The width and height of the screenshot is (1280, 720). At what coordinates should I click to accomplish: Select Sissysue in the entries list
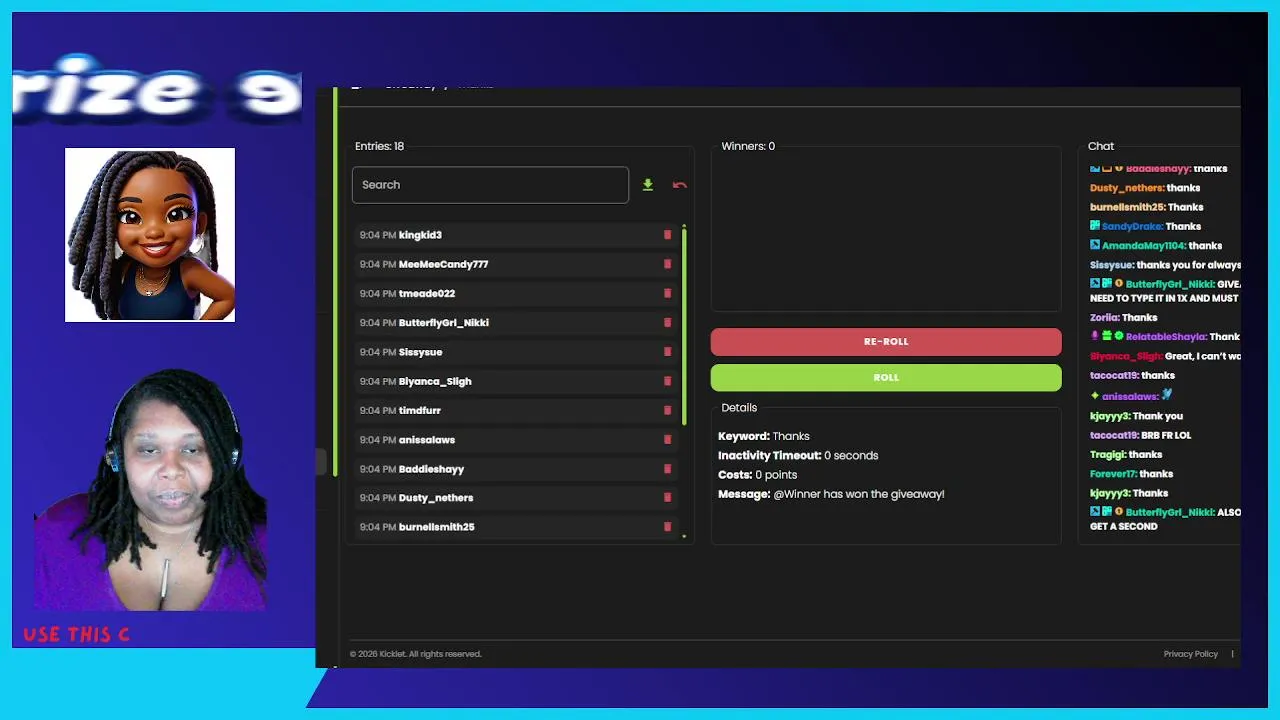tap(420, 352)
